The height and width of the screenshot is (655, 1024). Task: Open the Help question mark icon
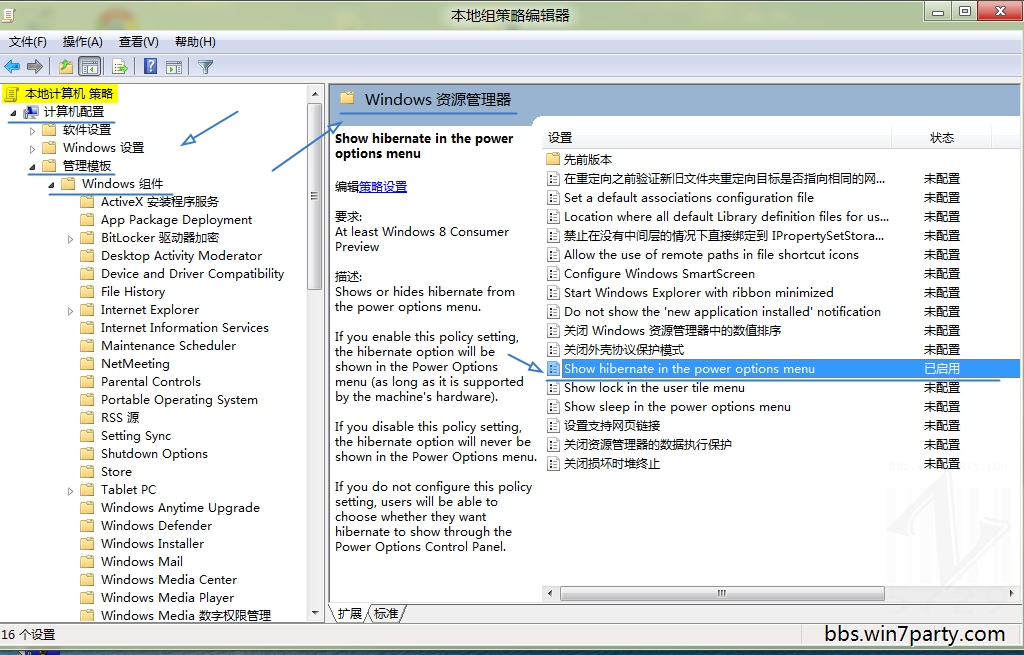coord(150,66)
